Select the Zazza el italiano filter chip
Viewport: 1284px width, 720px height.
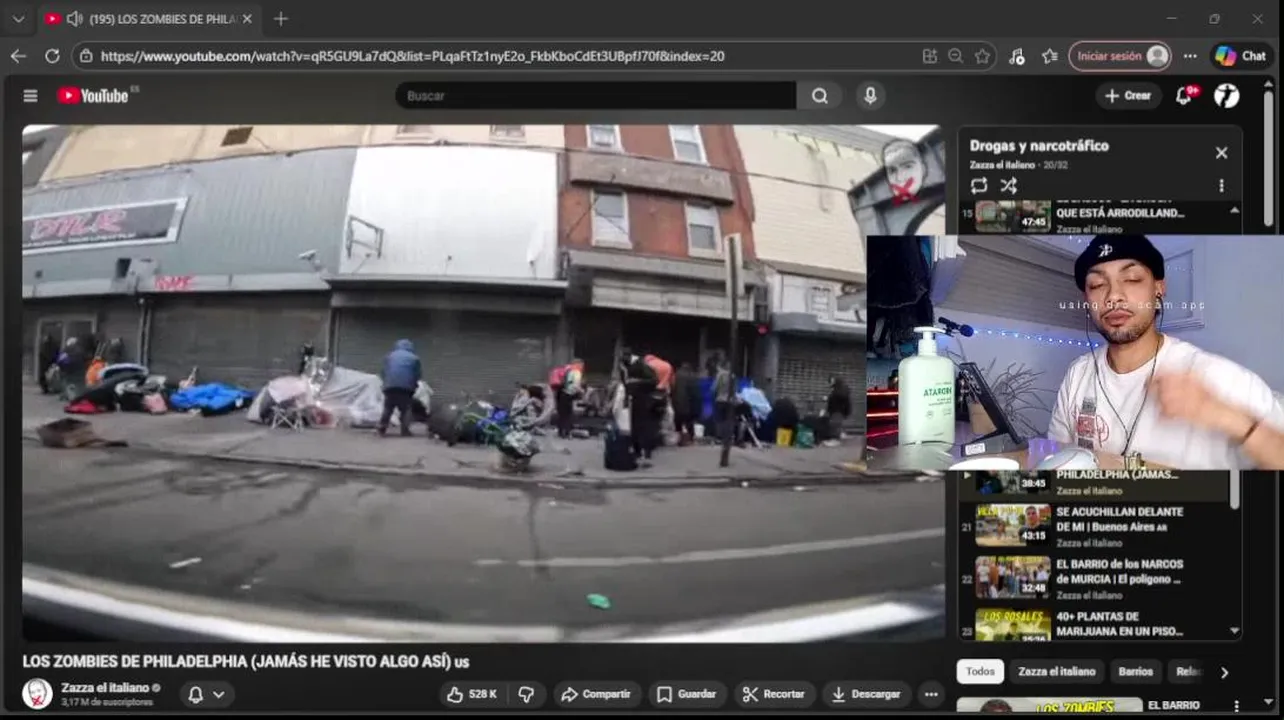point(1057,672)
